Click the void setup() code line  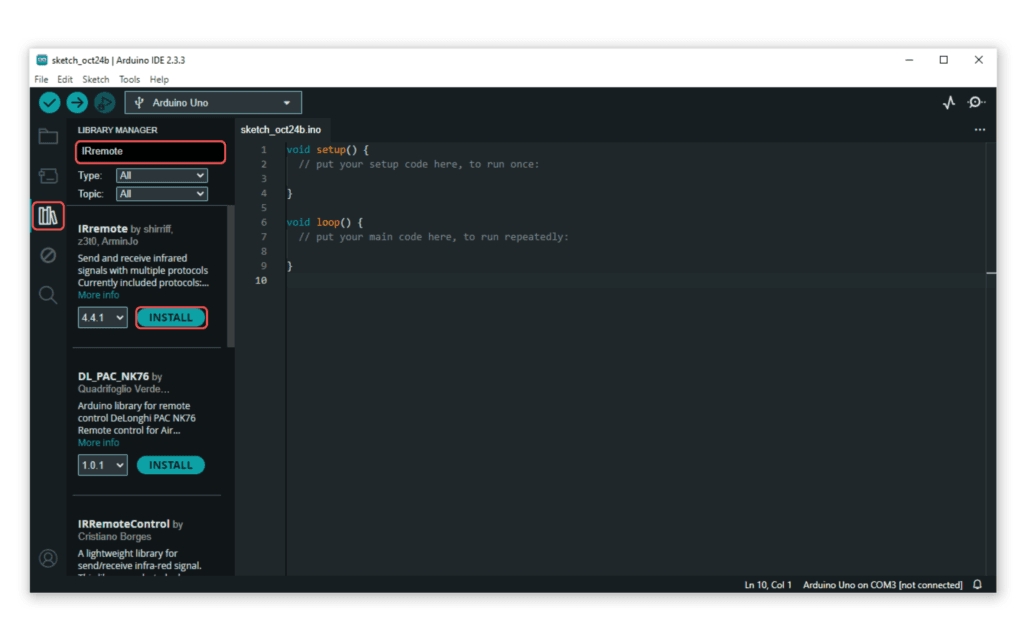(328, 150)
